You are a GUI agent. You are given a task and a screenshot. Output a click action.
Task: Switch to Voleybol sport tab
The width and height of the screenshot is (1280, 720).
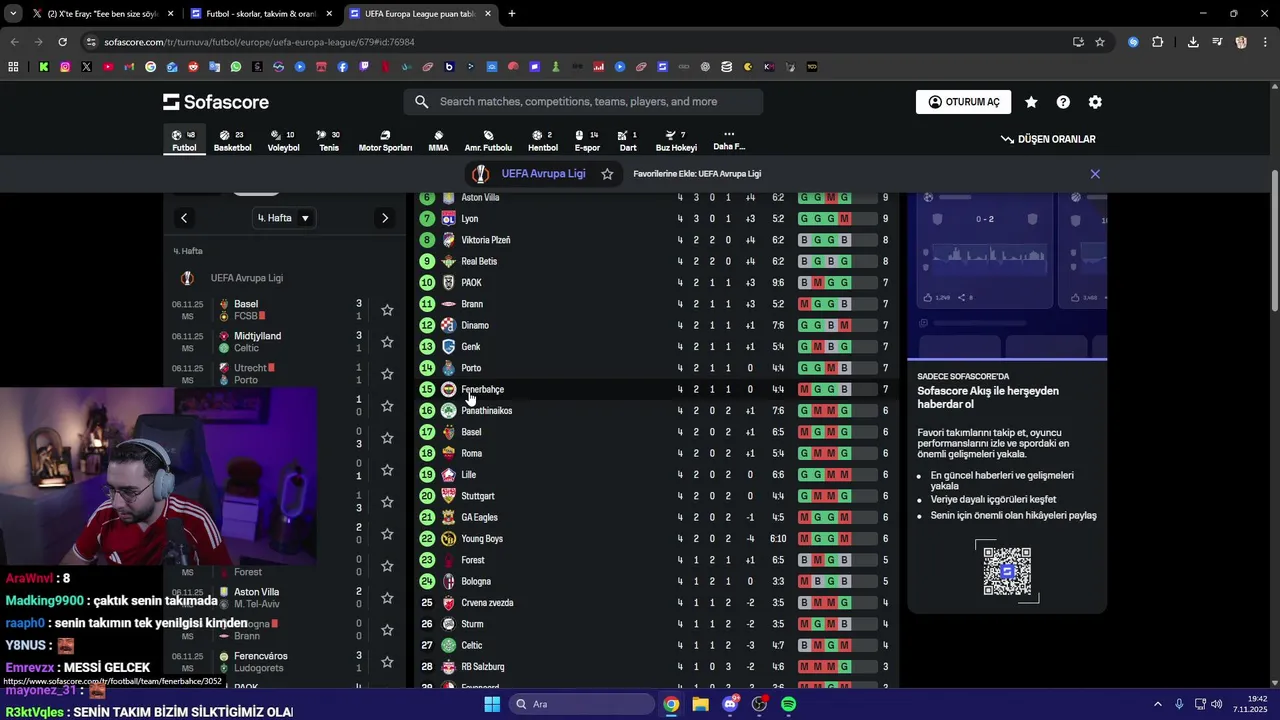[x=283, y=141]
